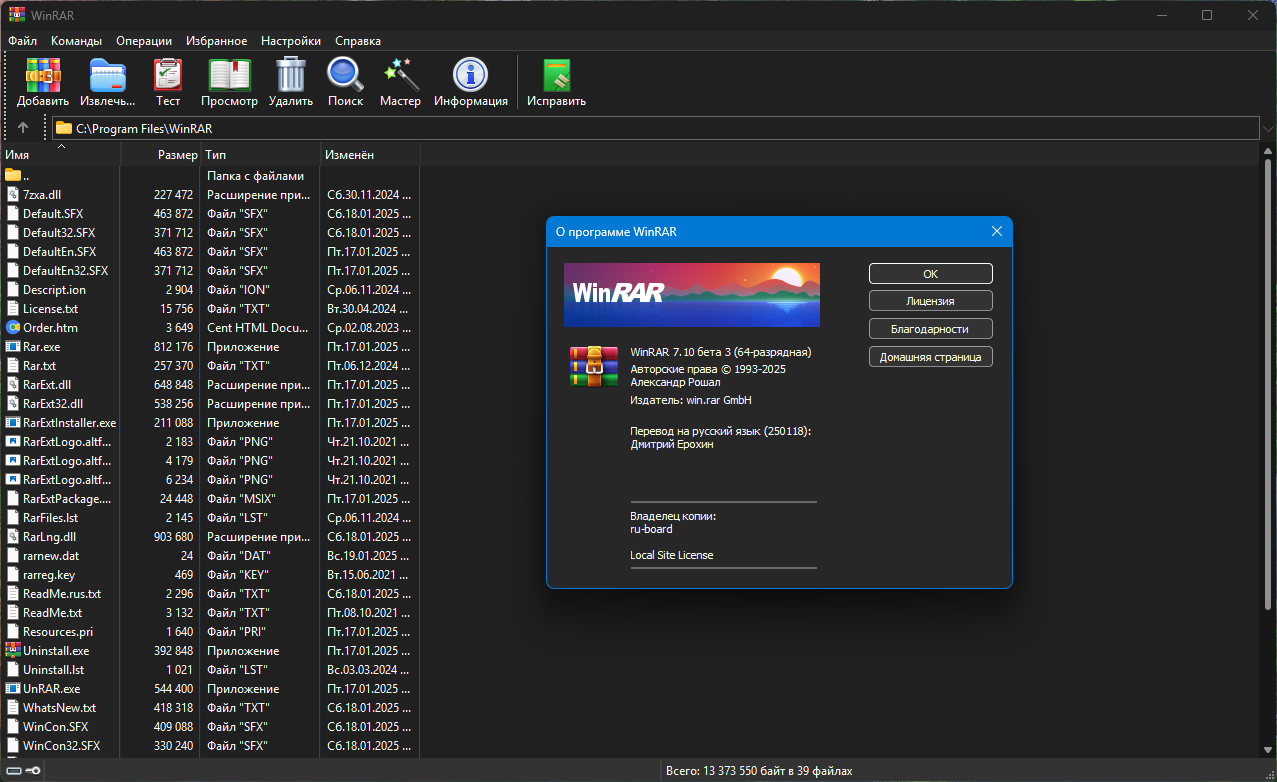Select the rarreg.key file name

[49, 574]
